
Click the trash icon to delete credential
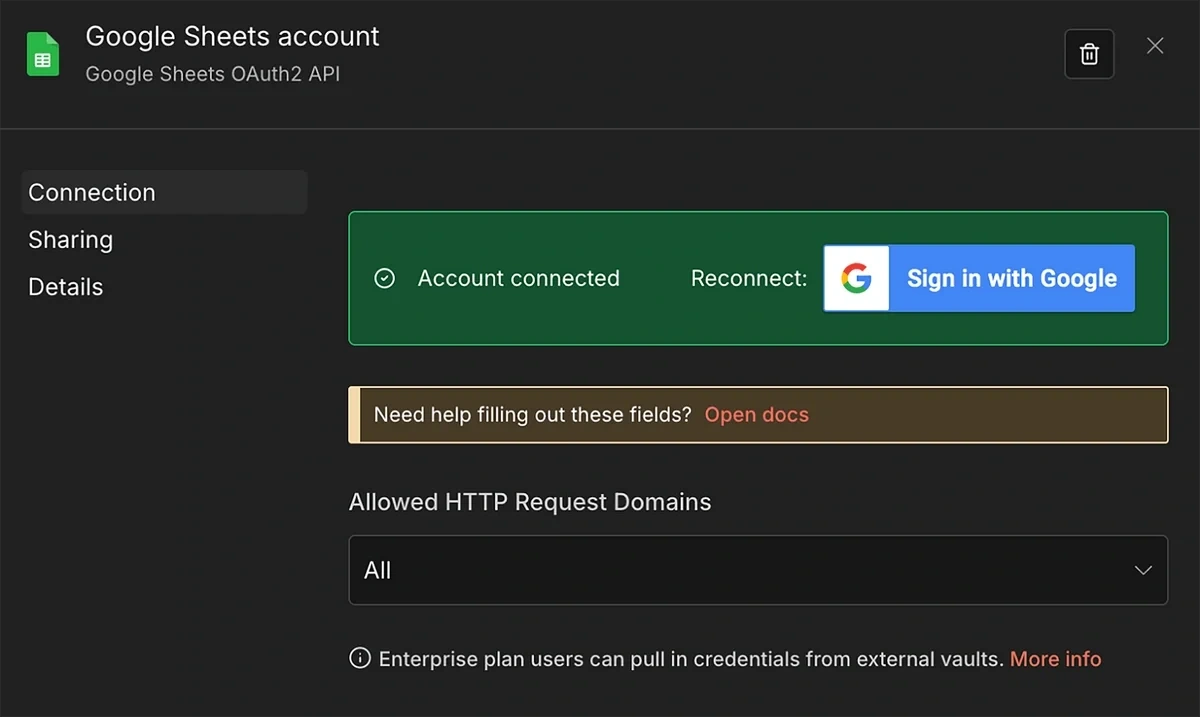(x=1089, y=54)
